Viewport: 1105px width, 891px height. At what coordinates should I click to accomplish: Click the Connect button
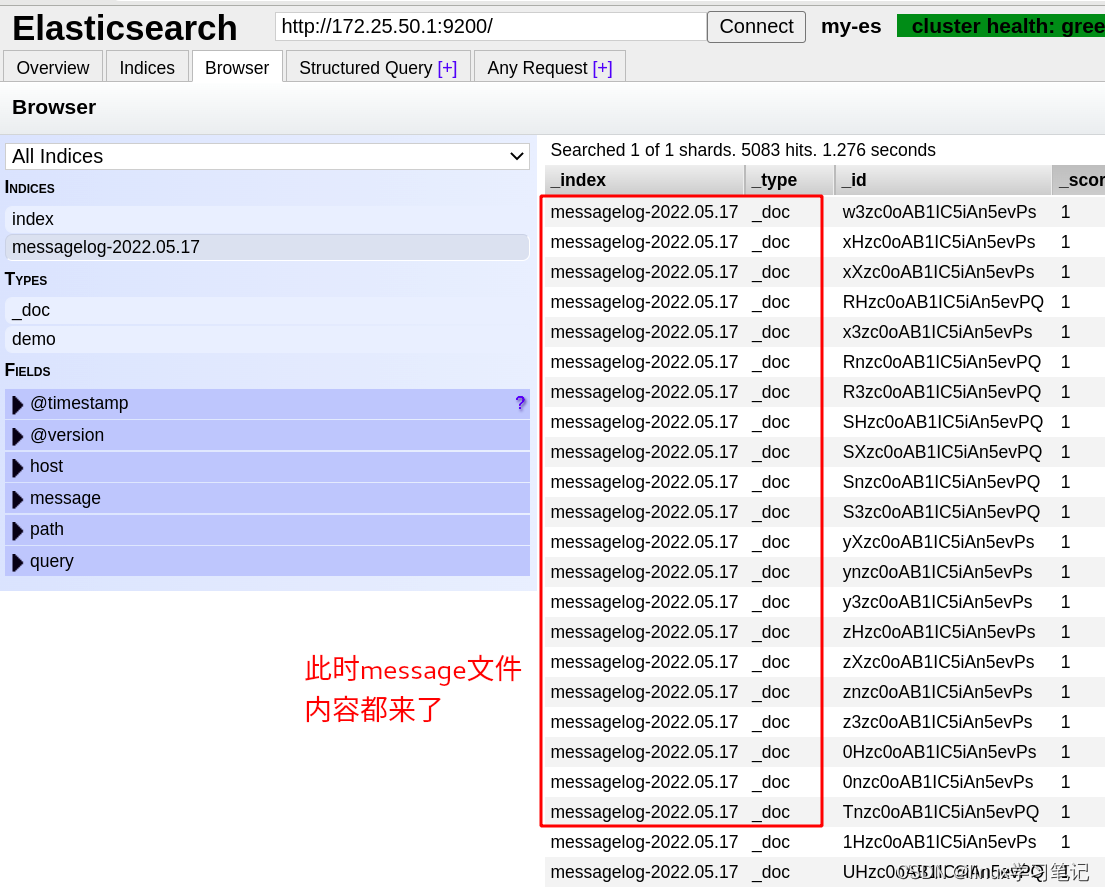click(756, 27)
